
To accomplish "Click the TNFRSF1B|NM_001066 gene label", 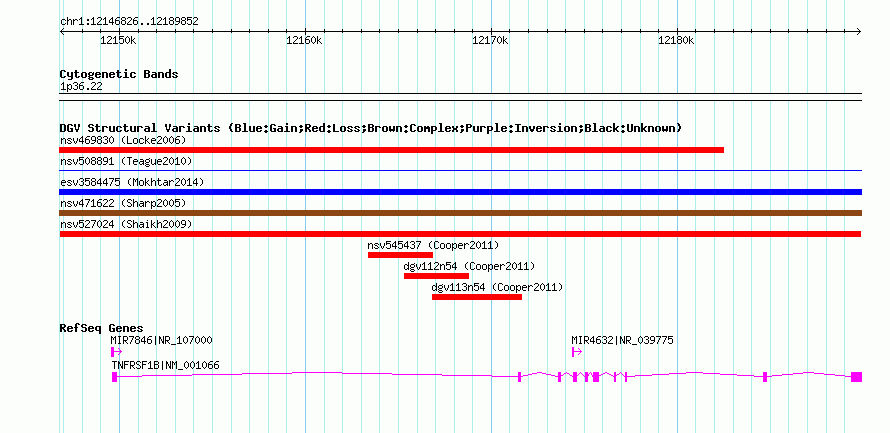I will pos(166,365).
